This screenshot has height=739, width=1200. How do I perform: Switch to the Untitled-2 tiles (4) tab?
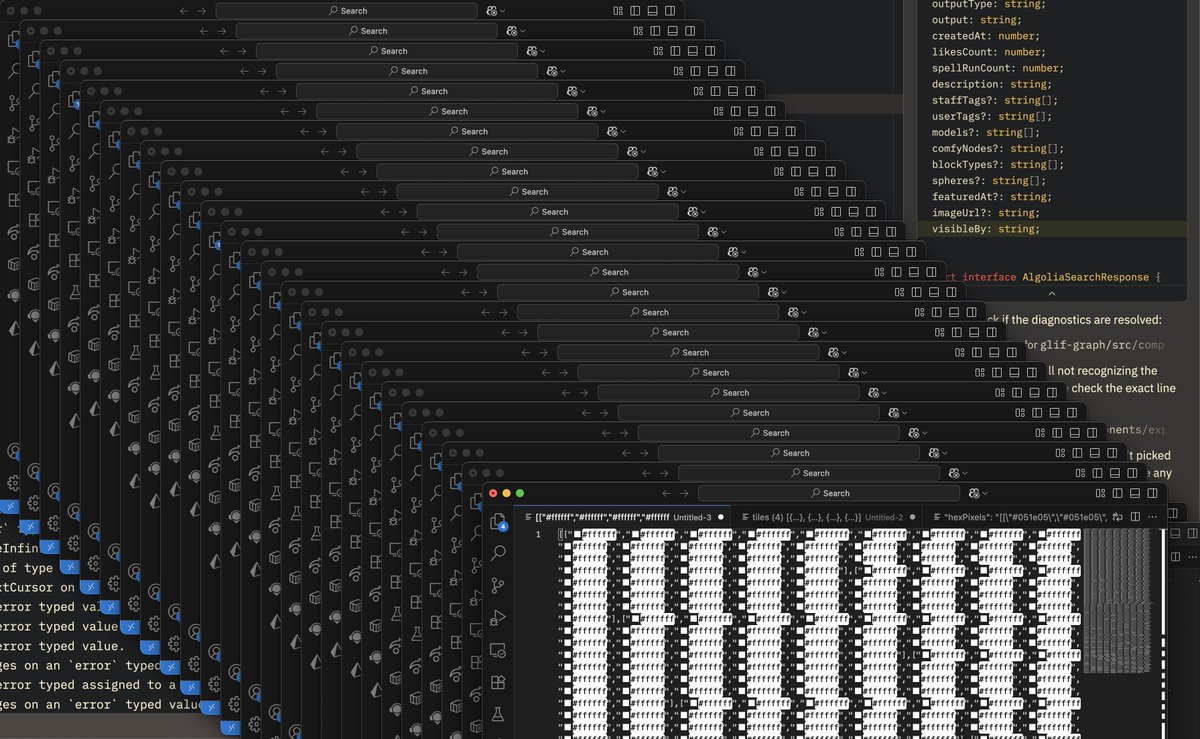point(826,517)
